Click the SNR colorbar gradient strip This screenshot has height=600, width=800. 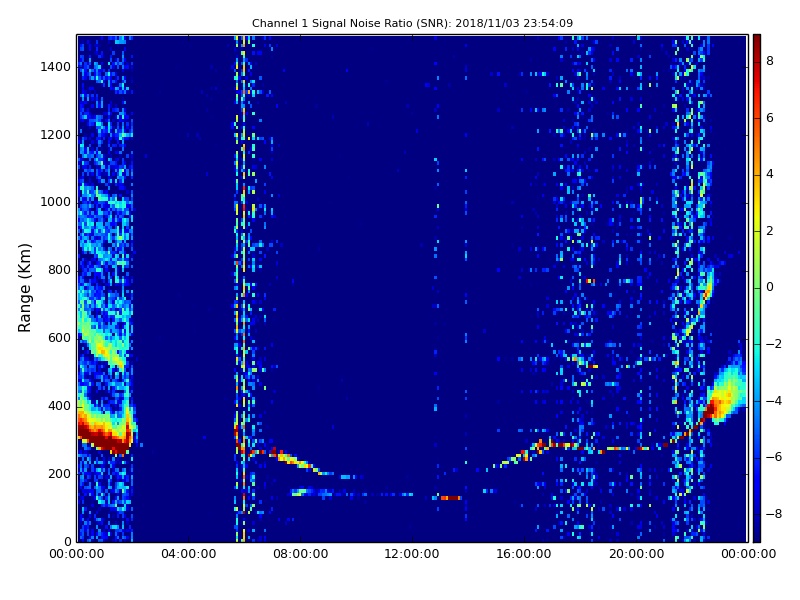tap(757, 288)
